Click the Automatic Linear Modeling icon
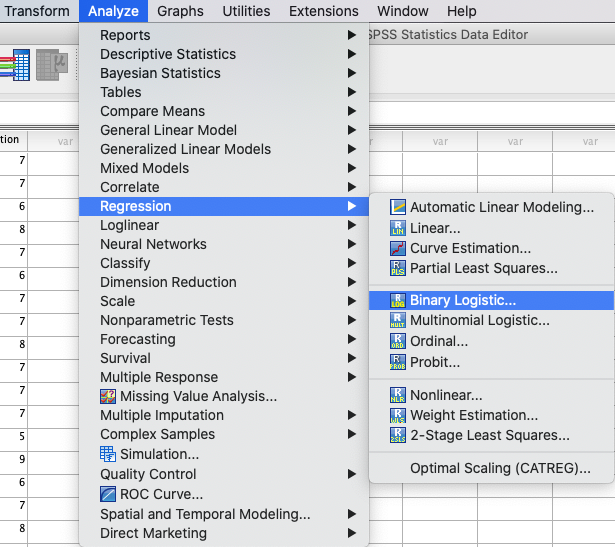 (398, 207)
